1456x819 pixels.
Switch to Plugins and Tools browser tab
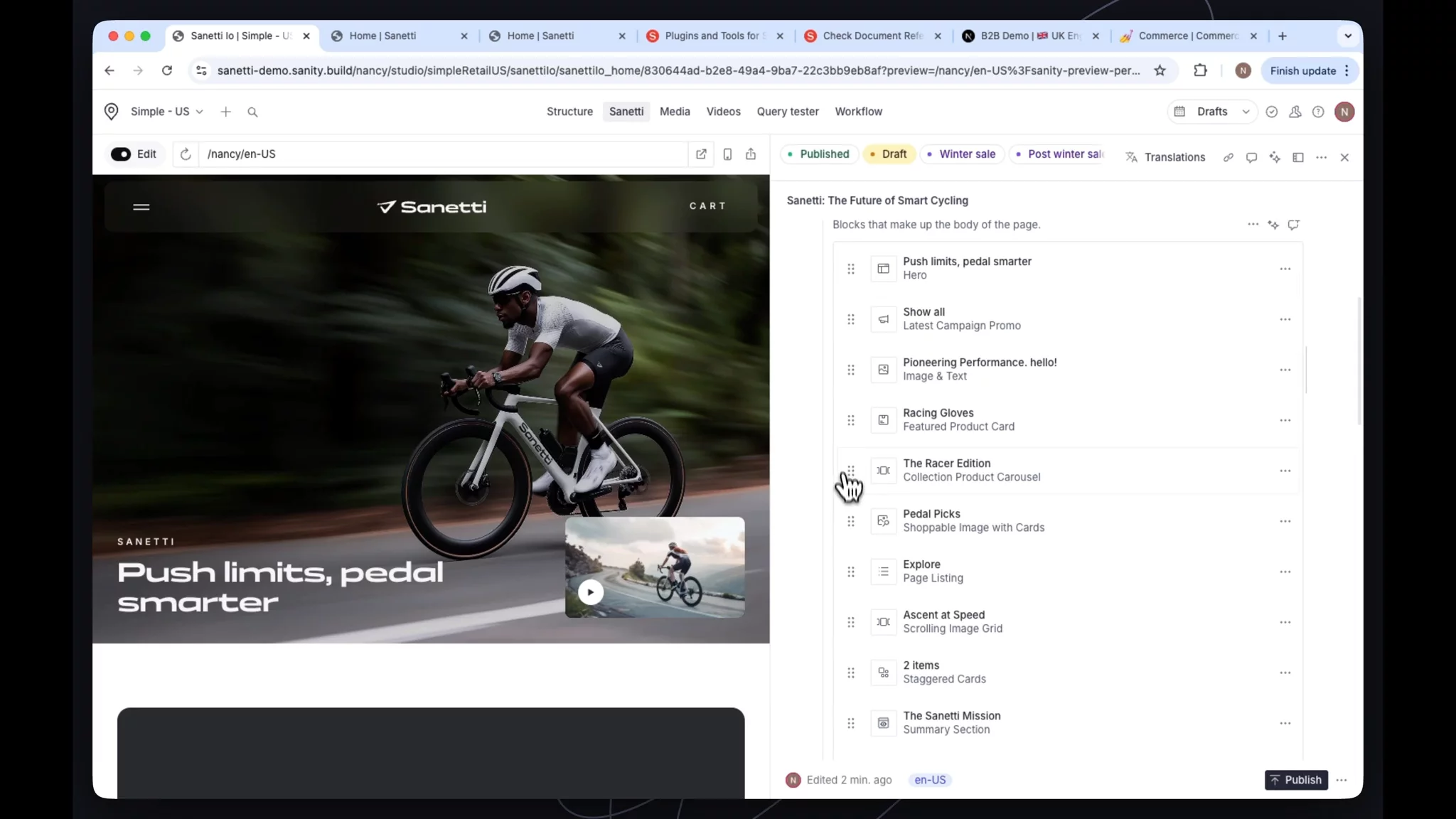pyautogui.click(x=715, y=36)
